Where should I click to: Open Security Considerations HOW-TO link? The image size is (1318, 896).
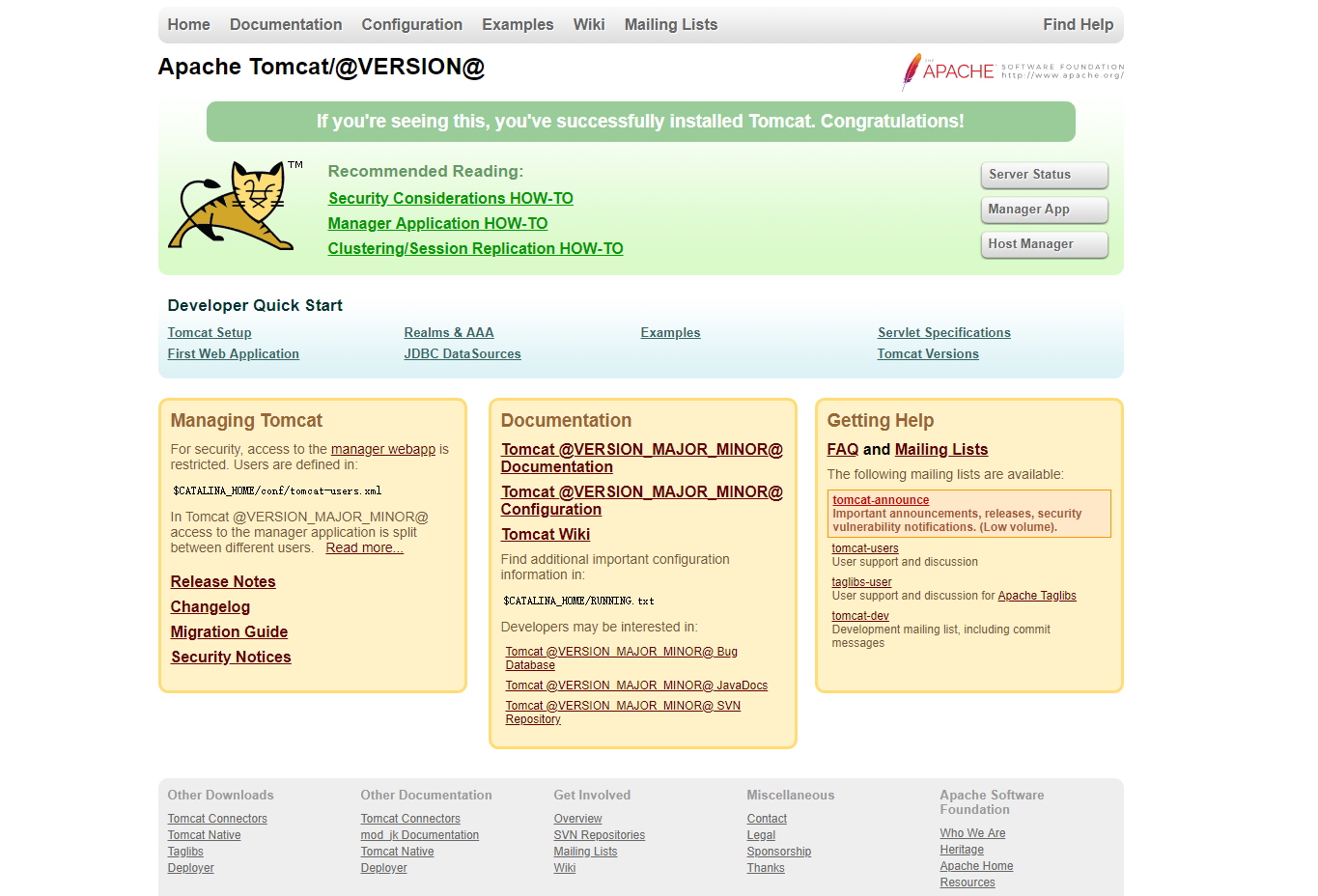[x=451, y=198]
